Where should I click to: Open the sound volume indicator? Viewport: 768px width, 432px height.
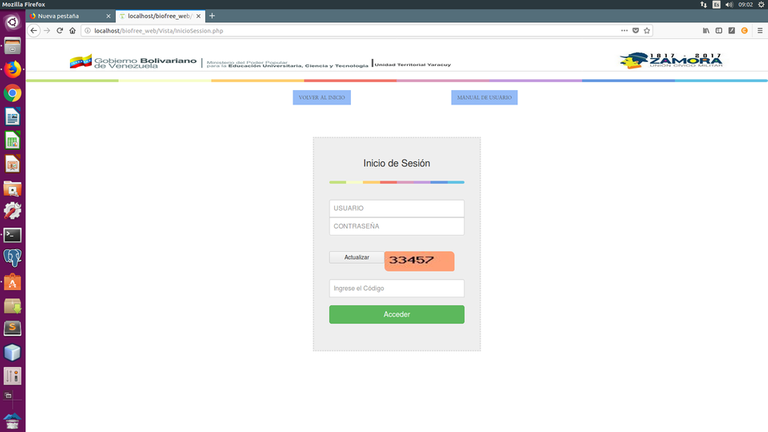click(x=729, y=4)
